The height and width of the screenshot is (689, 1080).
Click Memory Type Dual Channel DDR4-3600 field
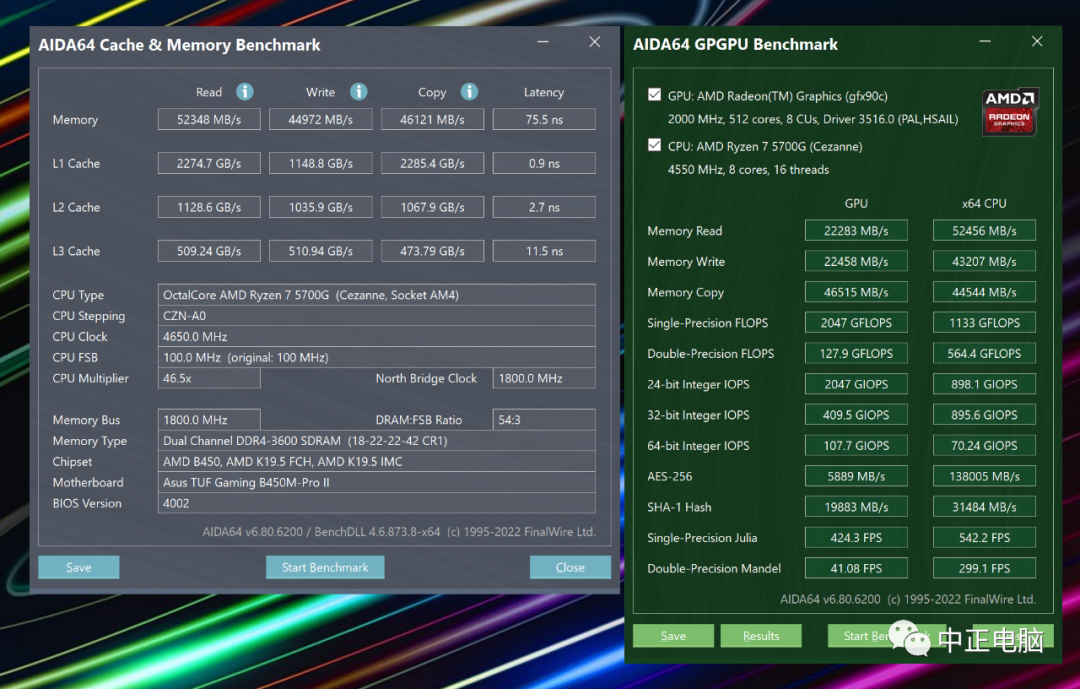[x=377, y=440]
